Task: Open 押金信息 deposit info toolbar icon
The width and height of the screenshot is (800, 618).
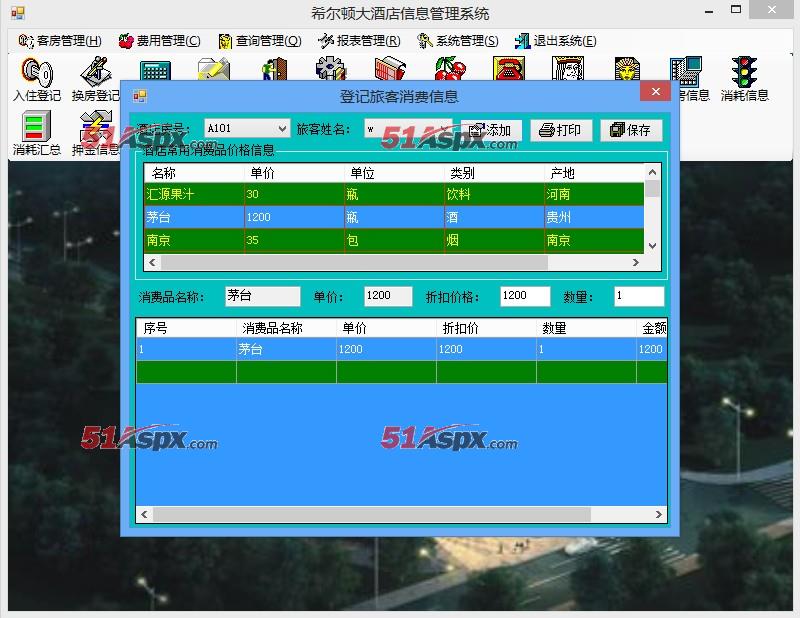Action: click(95, 133)
